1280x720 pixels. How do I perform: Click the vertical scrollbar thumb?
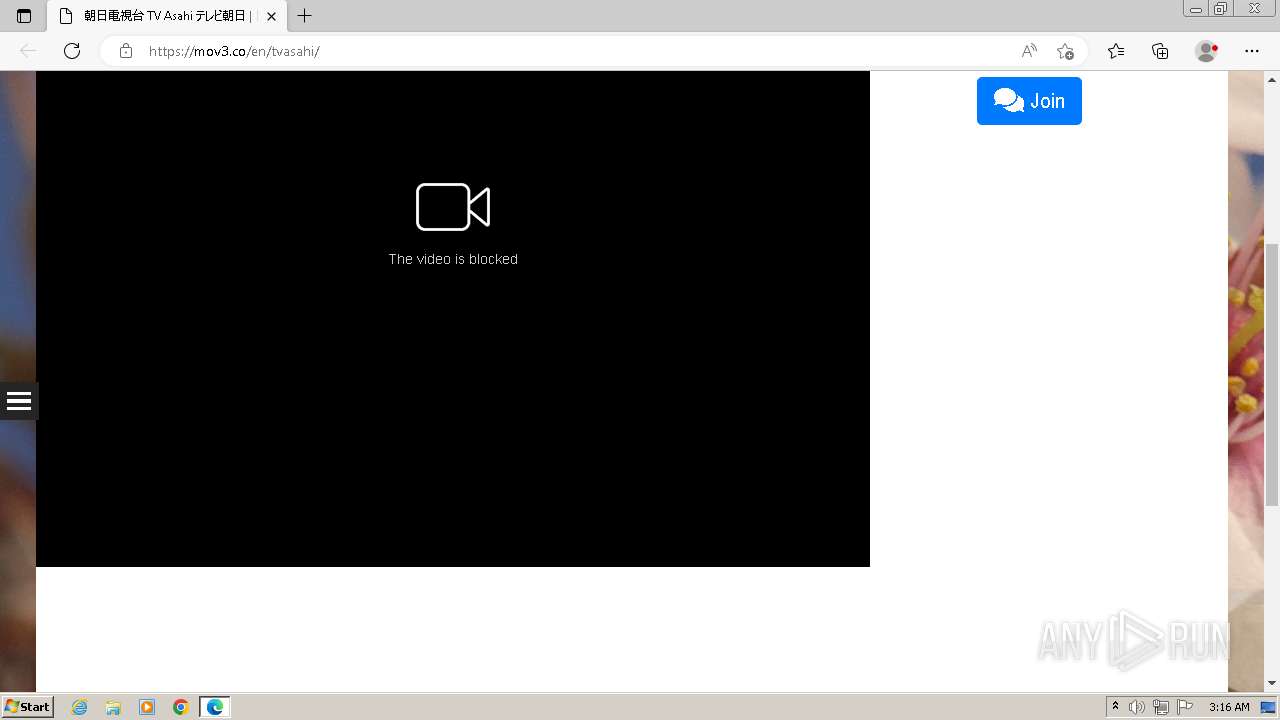coord(1272,375)
